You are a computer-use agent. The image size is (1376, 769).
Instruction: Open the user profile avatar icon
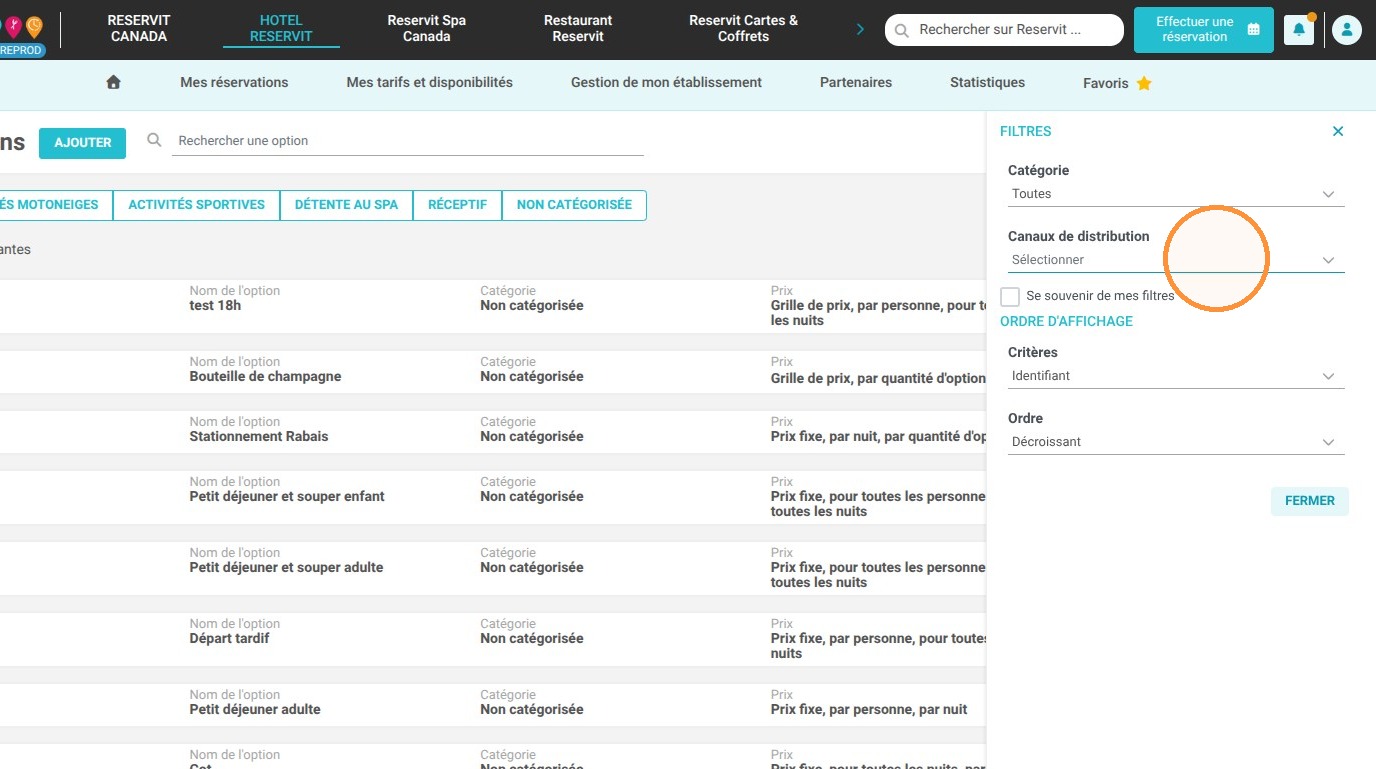[1346, 30]
